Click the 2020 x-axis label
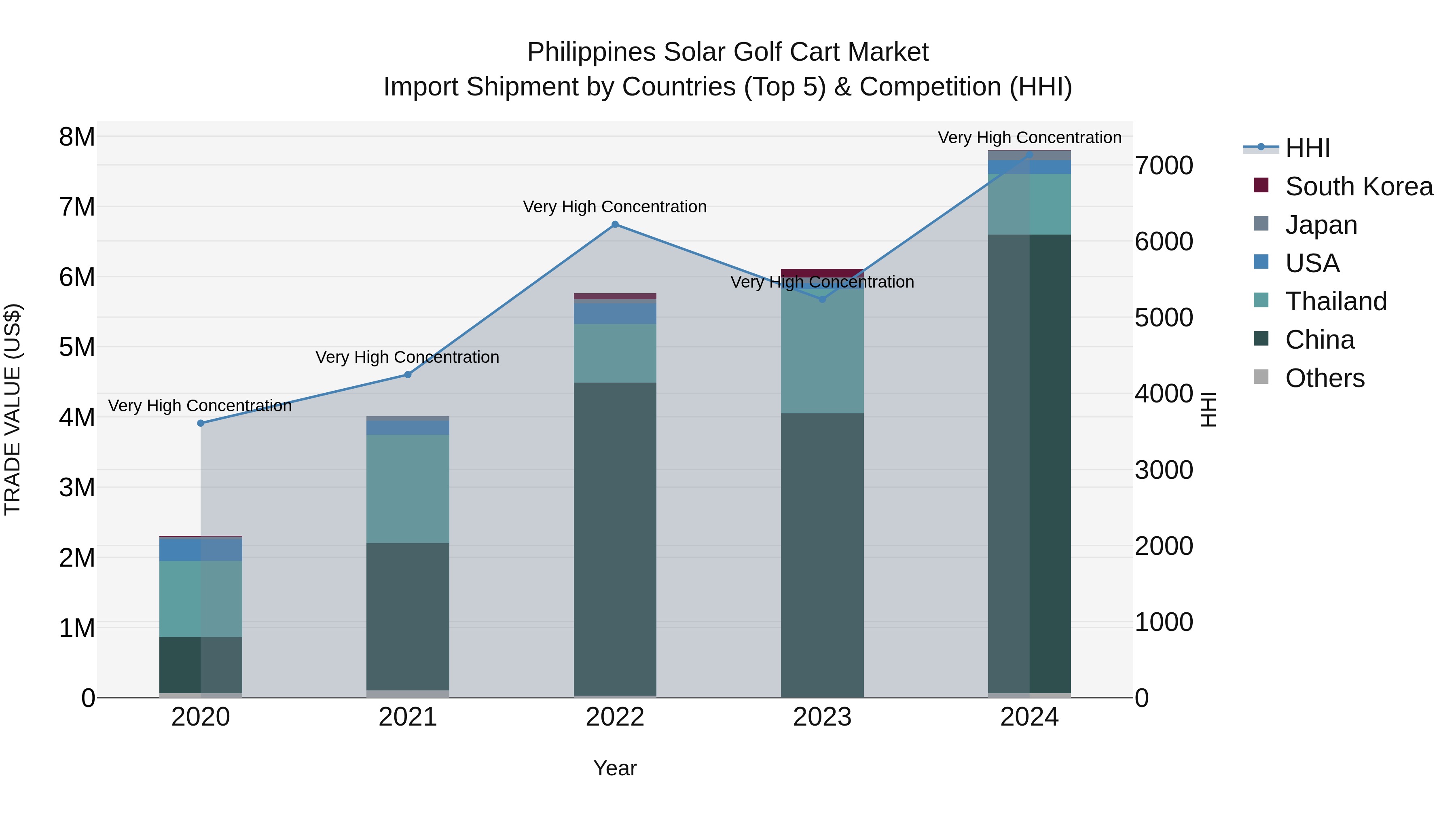The width and height of the screenshot is (1456, 819). pyautogui.click(x=201, y=717)
